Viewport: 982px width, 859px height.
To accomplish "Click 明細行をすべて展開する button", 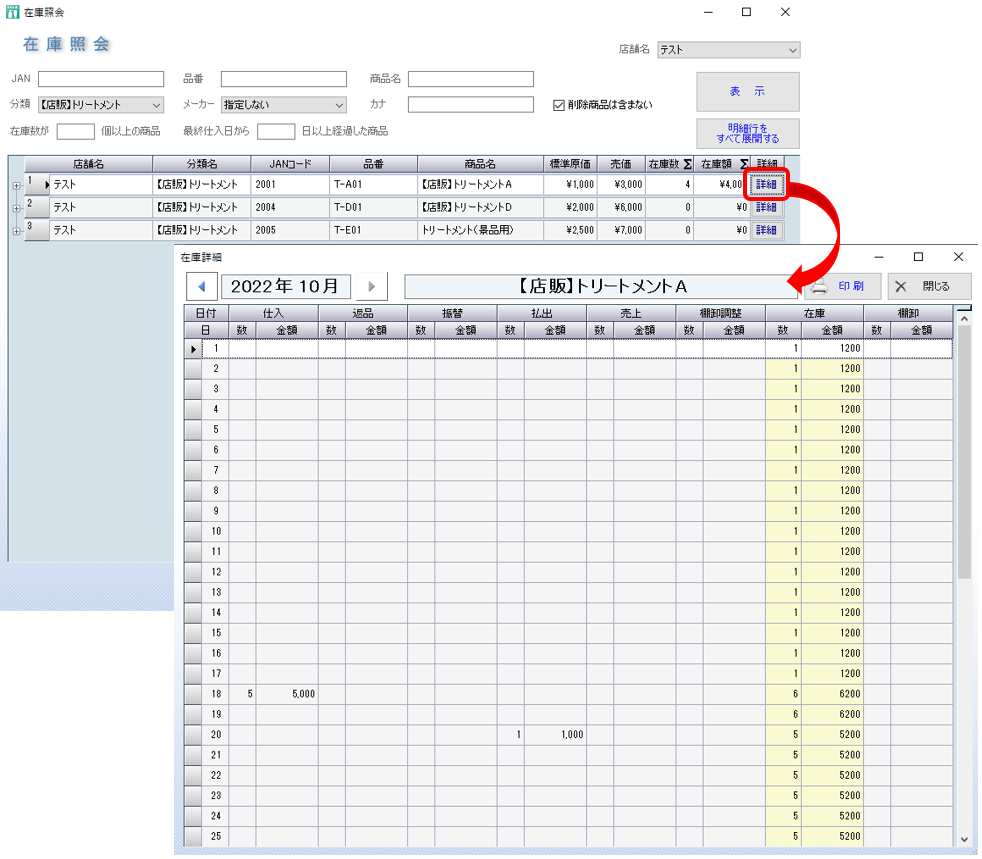I will (747, 133).
